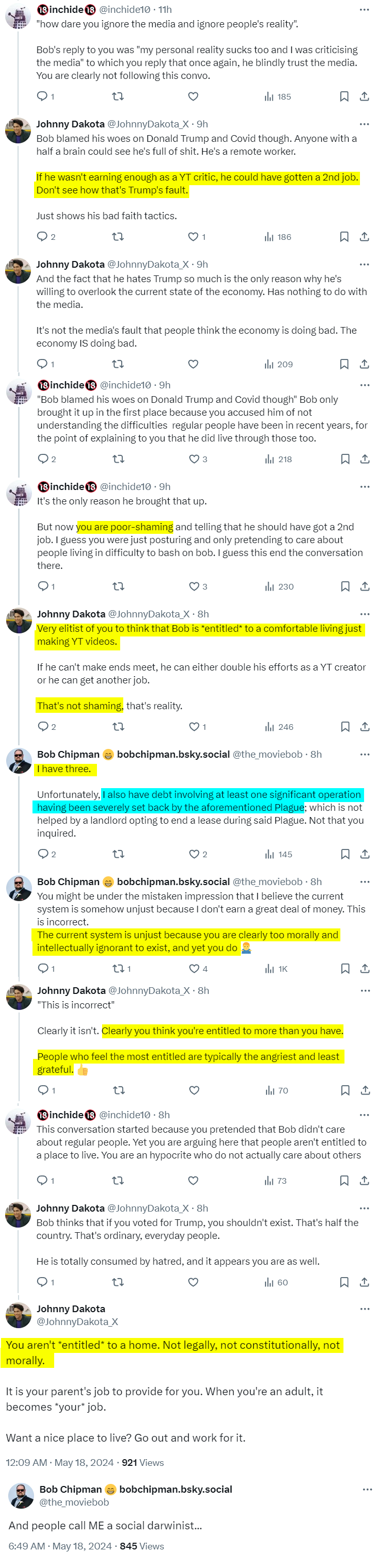Retweet Johnny Dakota's tweet with 186 views
This screenshot has height=1568, width=378.
coord(118,237)
